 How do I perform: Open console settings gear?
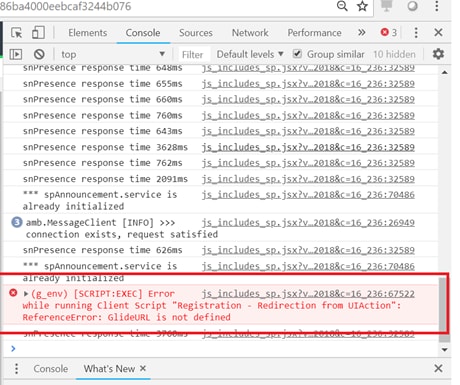(438, 54)
